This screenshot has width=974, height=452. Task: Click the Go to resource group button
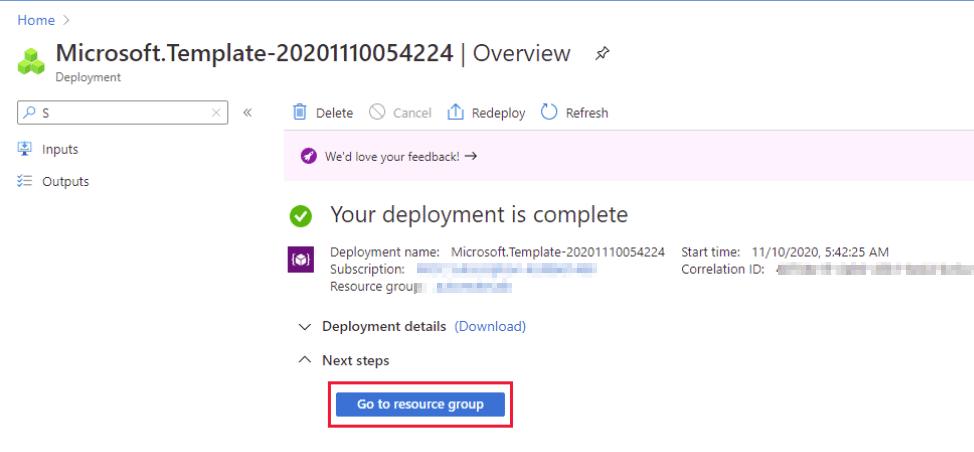tap(420, 404)
